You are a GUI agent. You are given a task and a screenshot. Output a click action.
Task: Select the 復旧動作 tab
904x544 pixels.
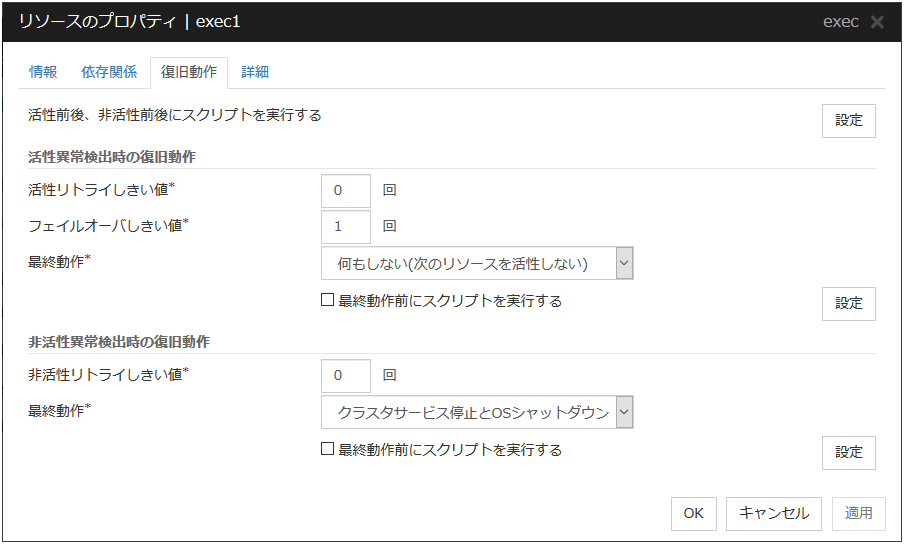(189, 72)
